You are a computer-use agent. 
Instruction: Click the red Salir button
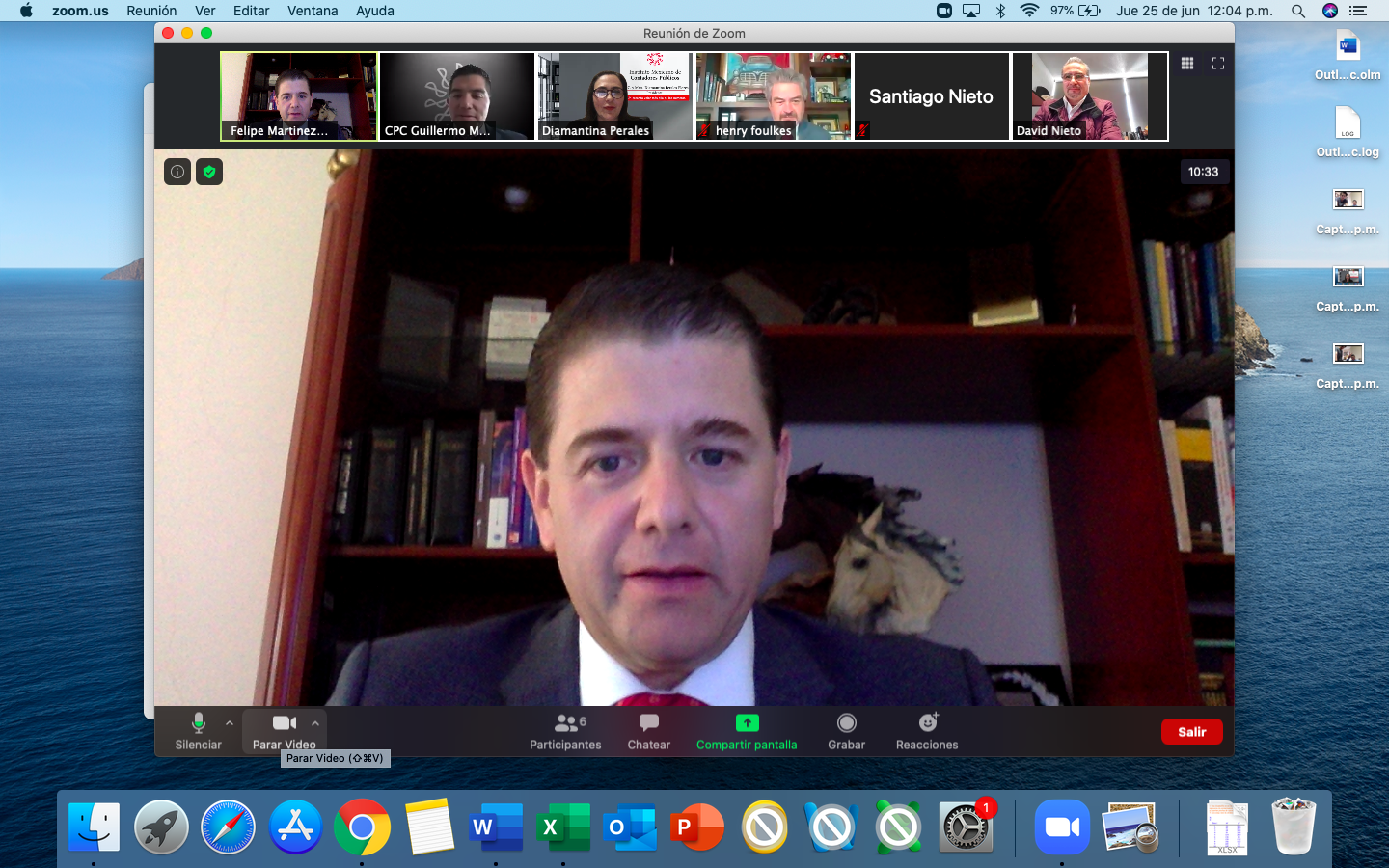click(1191, 732)
